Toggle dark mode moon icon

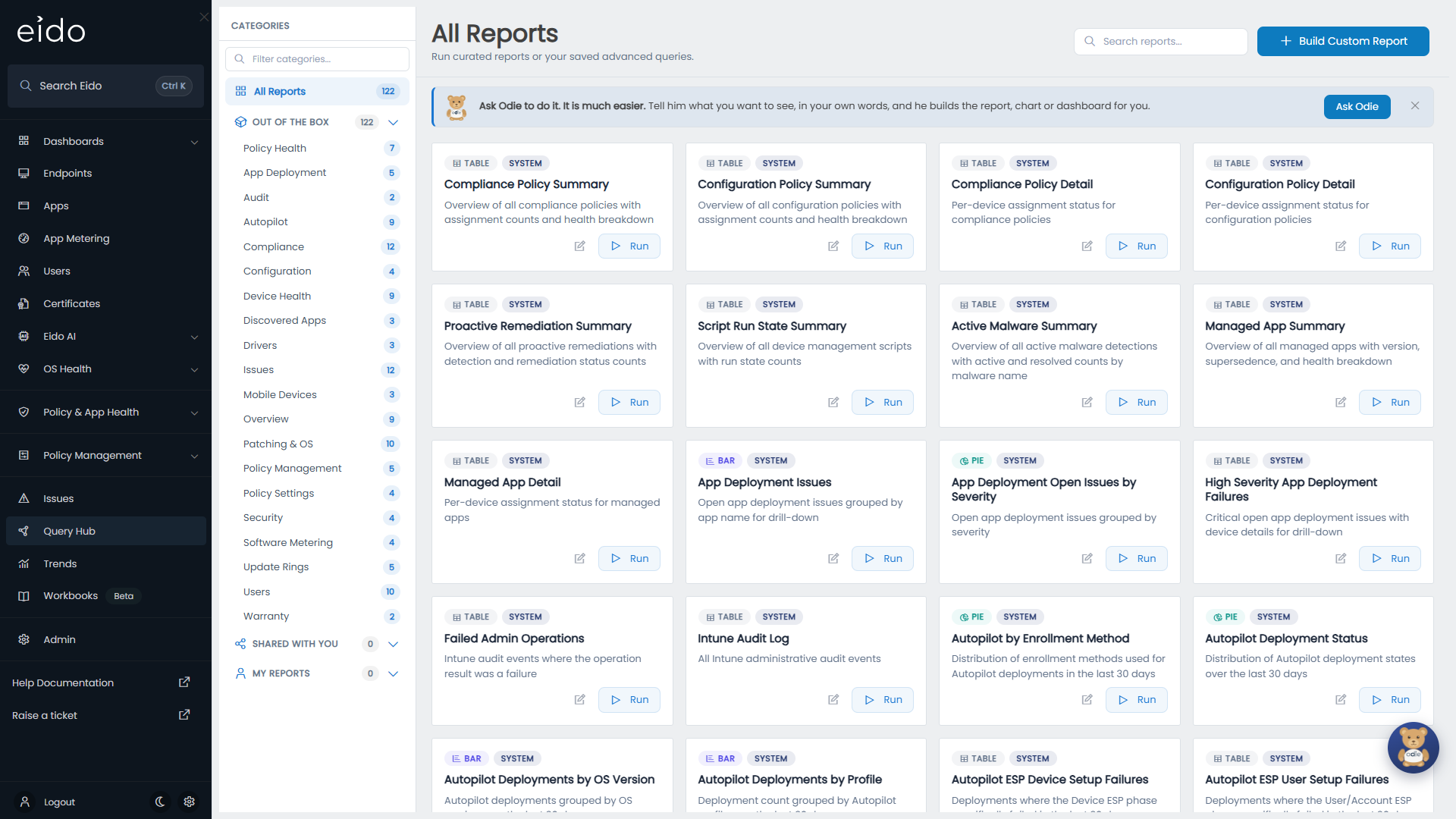(x=160, y=802)
